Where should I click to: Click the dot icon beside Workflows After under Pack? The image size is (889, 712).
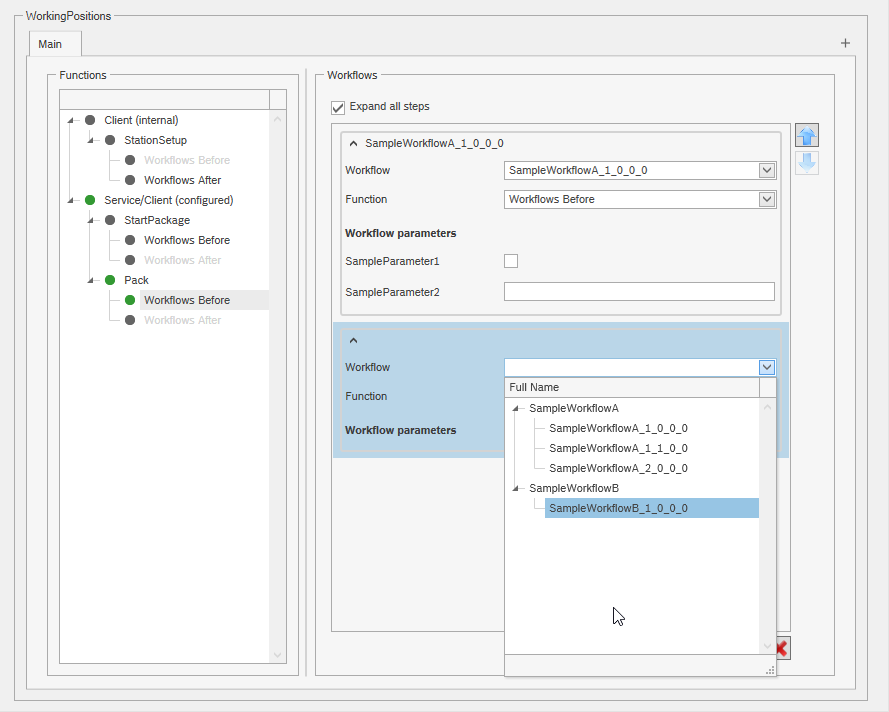pos(129,320)
